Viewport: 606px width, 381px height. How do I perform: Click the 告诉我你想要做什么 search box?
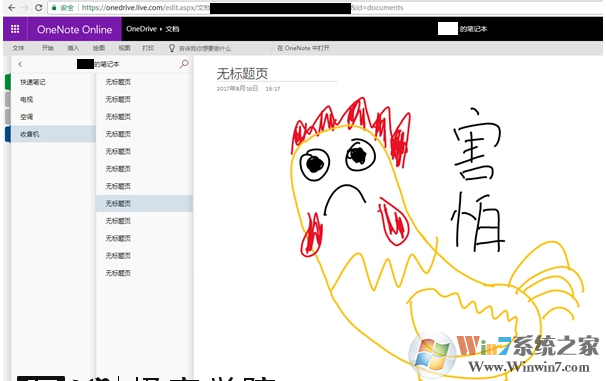point(205,49)
